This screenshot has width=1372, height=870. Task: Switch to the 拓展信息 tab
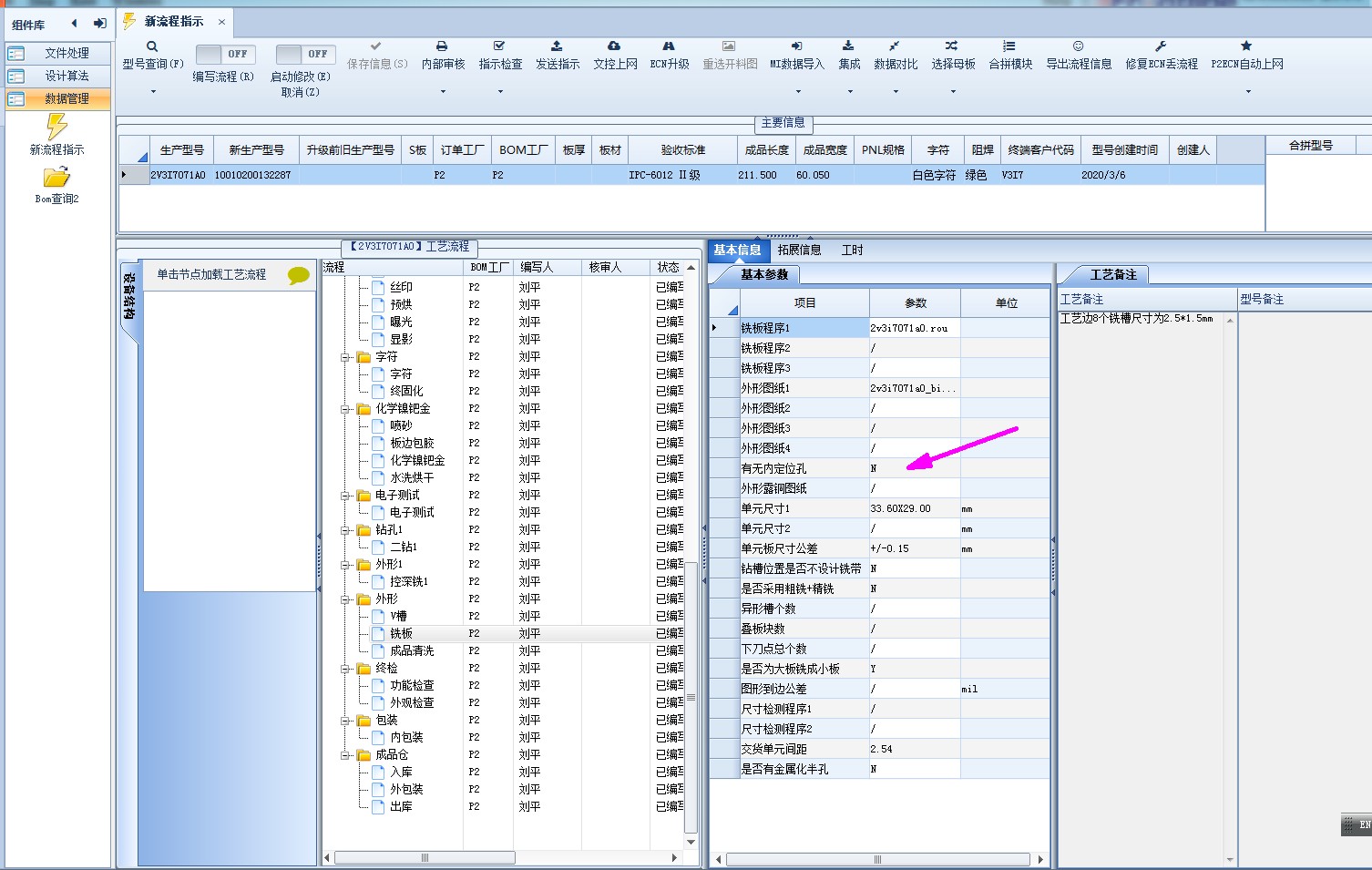pyautogui.click(x=799, y=250)
